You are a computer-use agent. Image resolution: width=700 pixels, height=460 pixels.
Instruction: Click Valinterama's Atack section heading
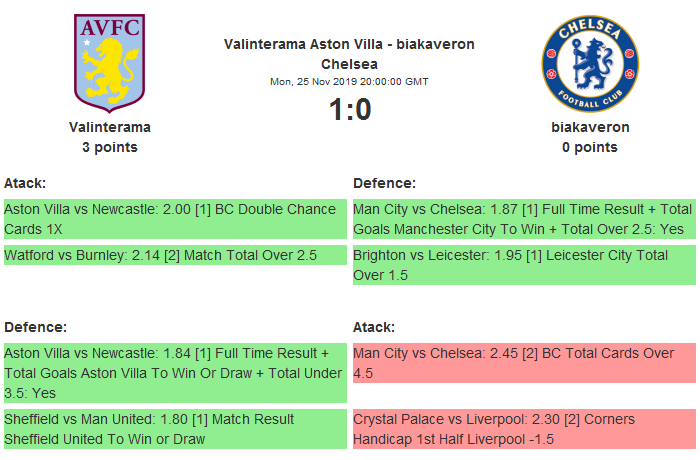(26, 183)
